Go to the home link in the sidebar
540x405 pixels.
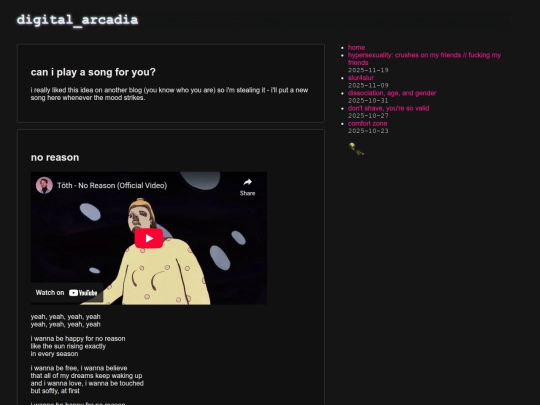coord(356,48)
